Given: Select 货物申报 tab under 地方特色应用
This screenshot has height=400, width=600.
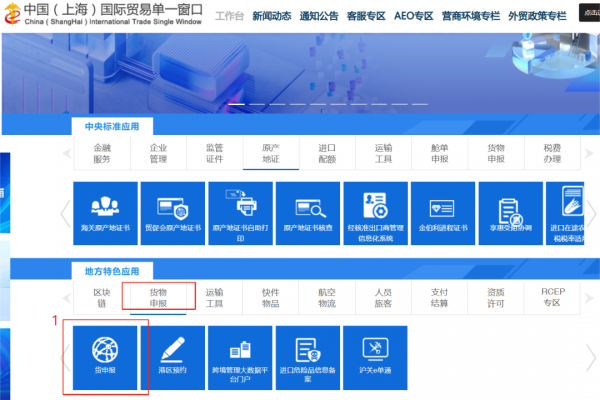Looking at the screenshot, I should [158, 298].
